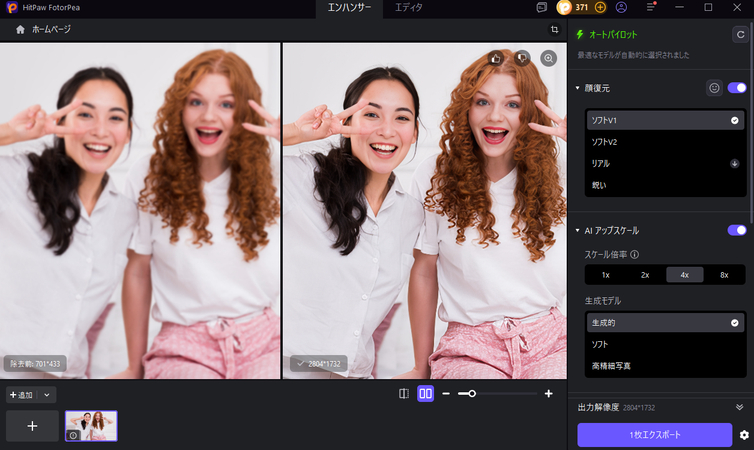The height and width of the screenshot is (450, 754).
Task: Select the two women photo thumbnail
Action: 91,426
